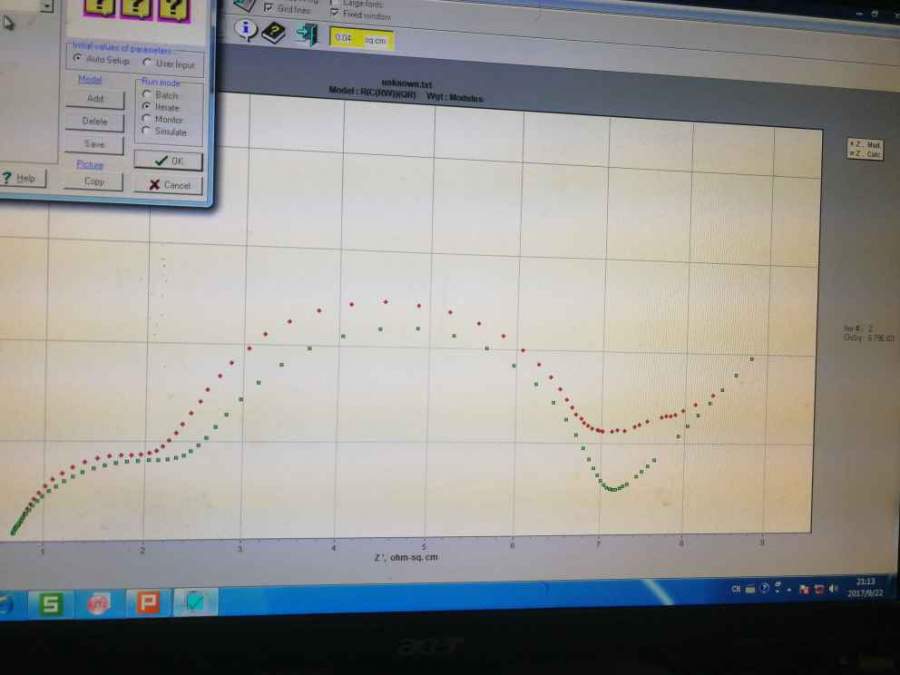900x675 pixels.
Task: Click the CH language indicator in tray
Action: click(735, 589)
